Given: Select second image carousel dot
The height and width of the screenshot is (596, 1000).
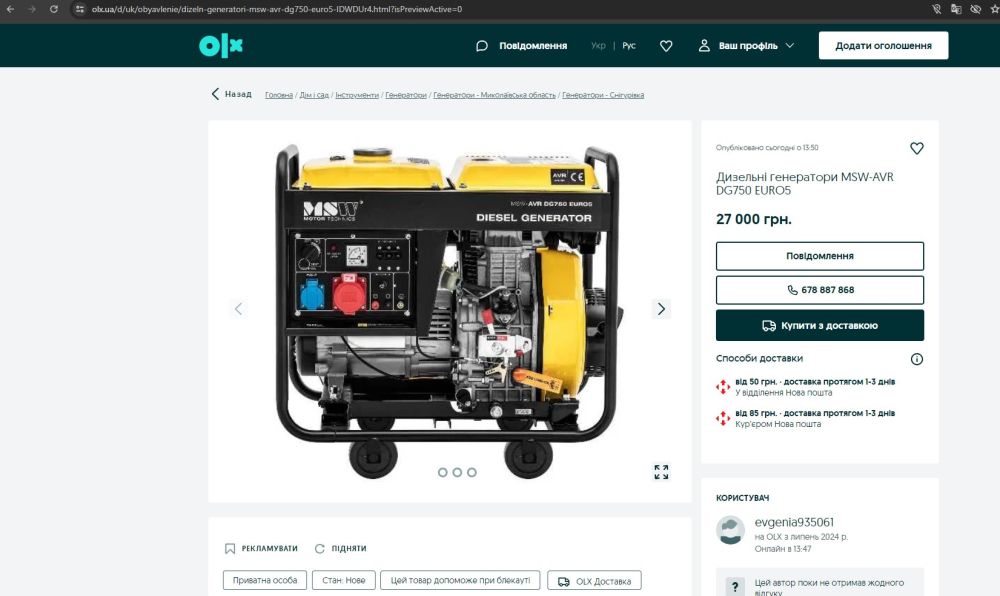Looking at the screenshot, I should click(457, 472).
